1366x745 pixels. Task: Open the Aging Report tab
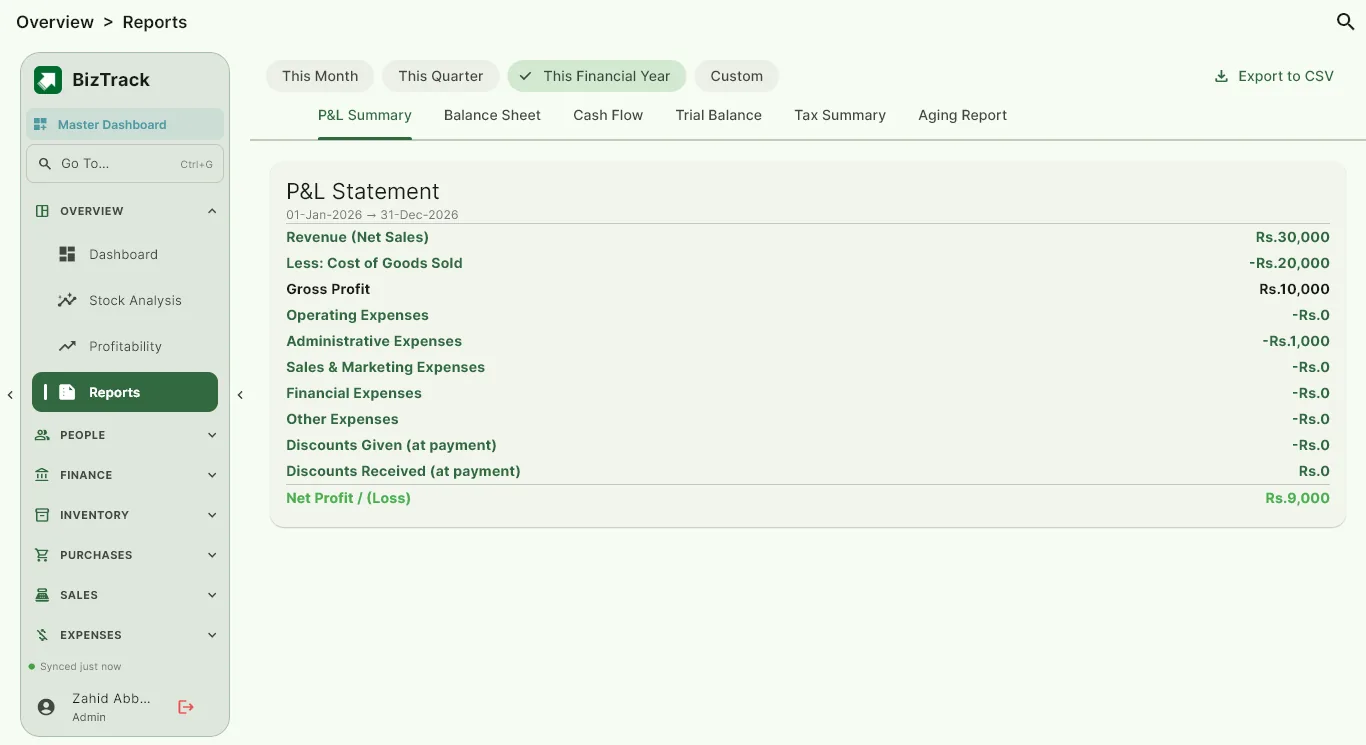point(963,115)
